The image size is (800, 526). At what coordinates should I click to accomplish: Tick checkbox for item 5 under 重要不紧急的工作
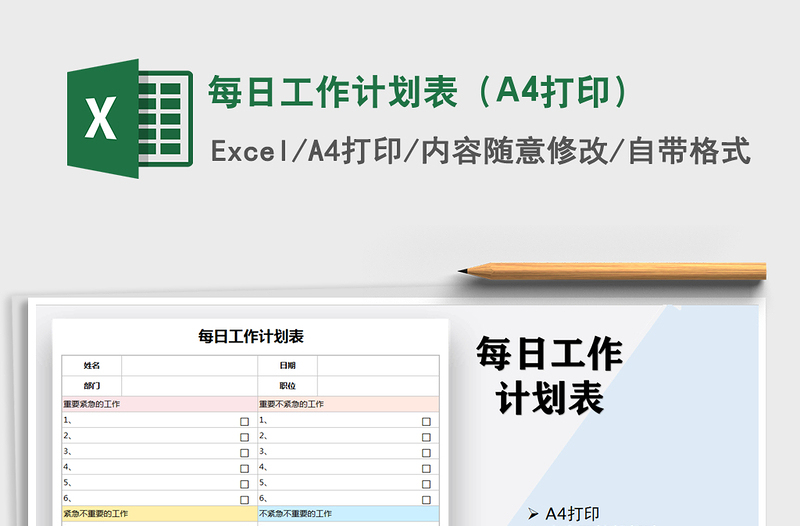pyautogui.click(x=426, y=484)
